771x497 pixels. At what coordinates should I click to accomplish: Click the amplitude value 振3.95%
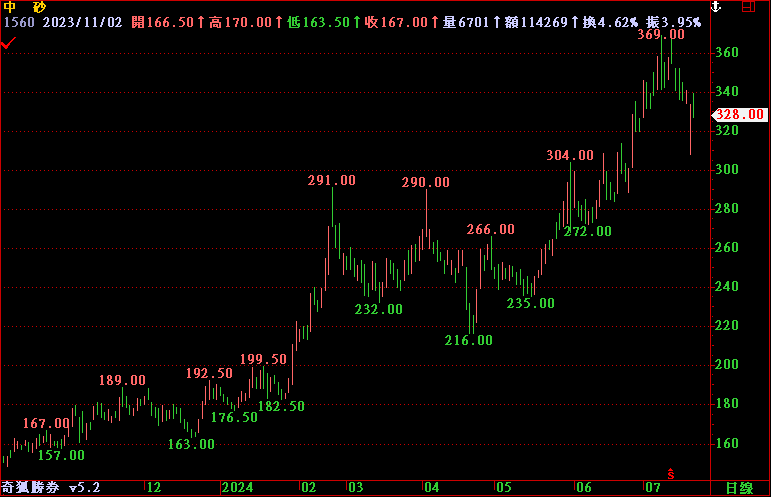coord(674,22)
